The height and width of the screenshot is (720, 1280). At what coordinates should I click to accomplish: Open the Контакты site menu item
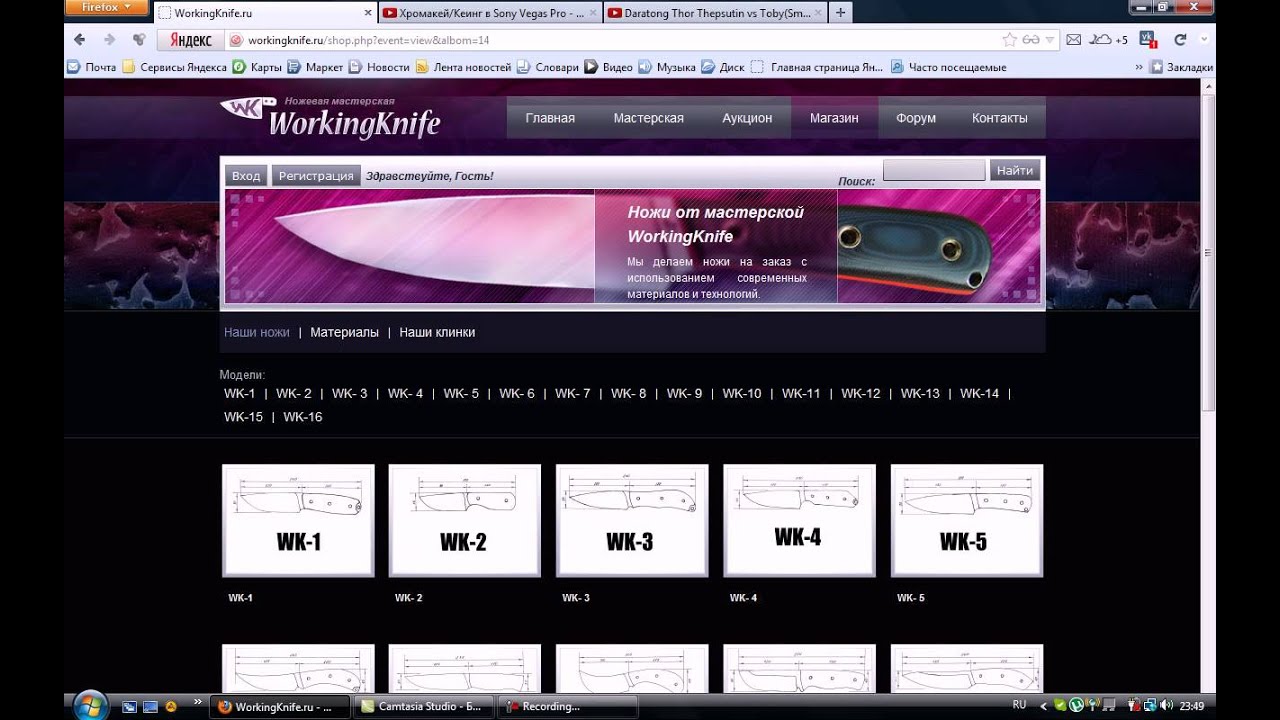1000,118
